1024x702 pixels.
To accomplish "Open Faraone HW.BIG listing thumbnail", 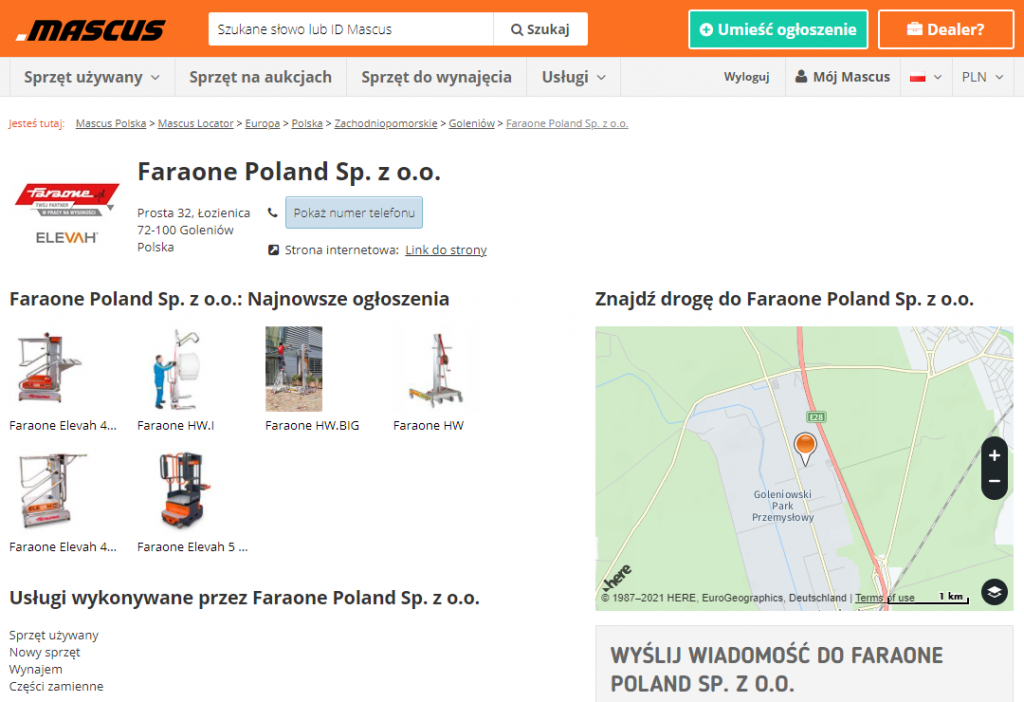I will (294, 369).
